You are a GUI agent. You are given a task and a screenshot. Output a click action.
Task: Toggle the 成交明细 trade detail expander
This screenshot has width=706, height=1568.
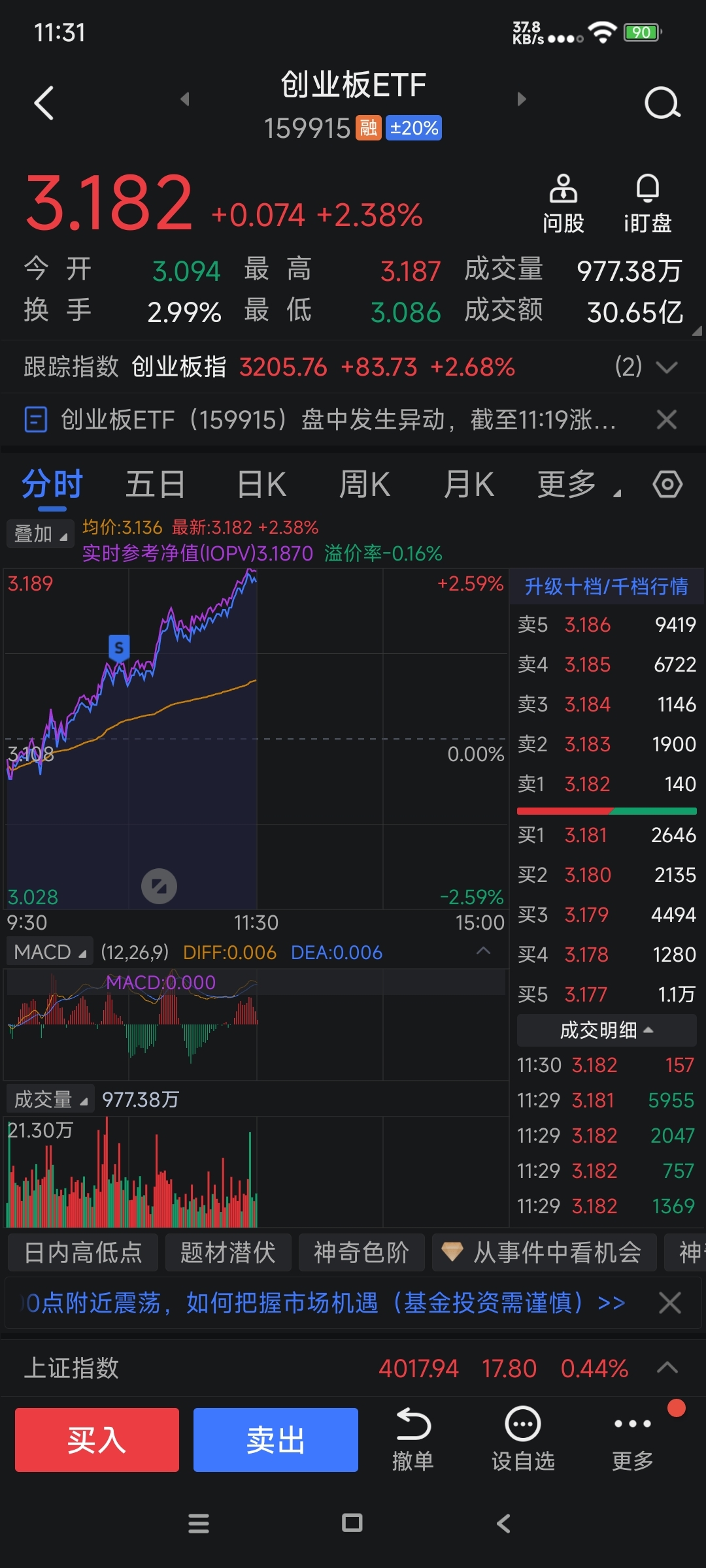pyautogui.click(x=607, y=1030)
